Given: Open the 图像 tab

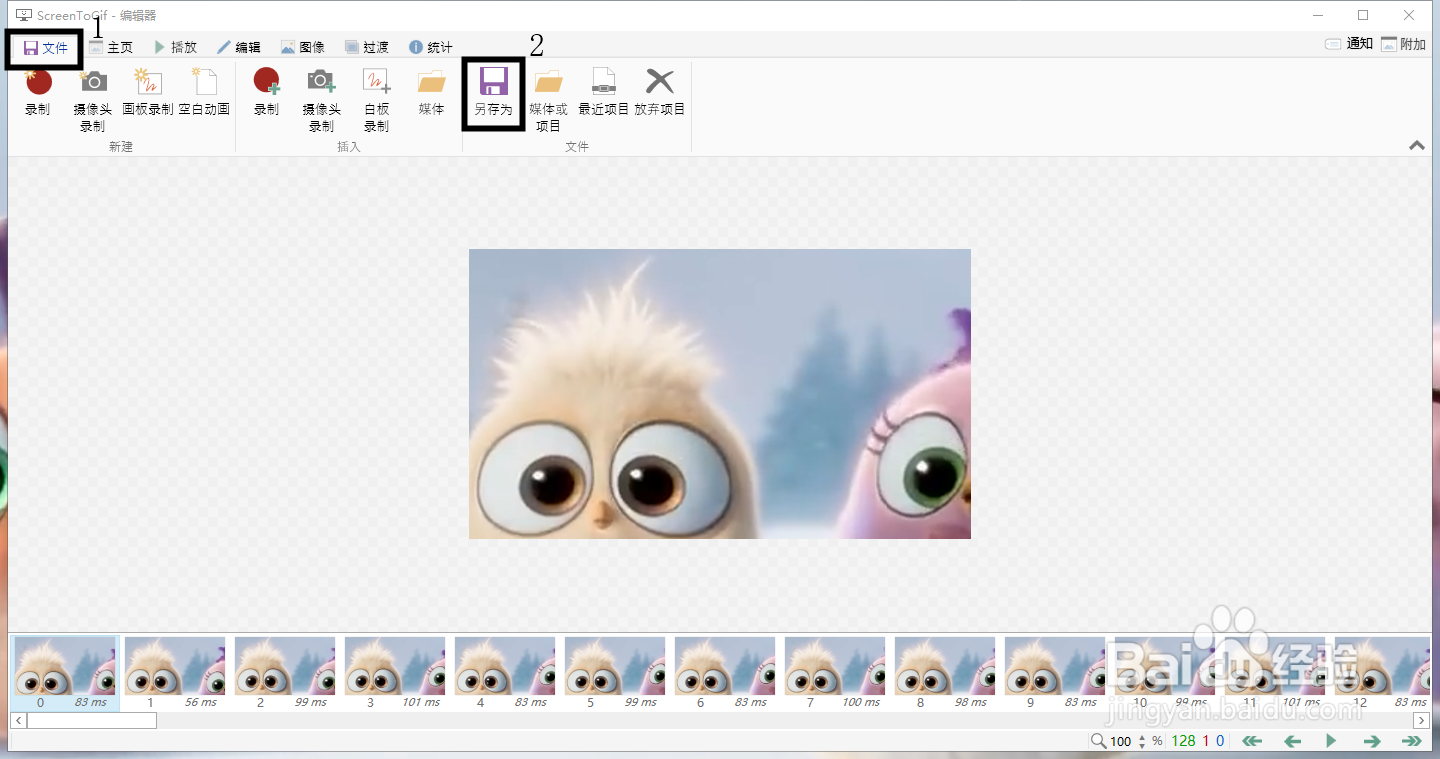Looking at the screenshot, I should pos(303,47).
